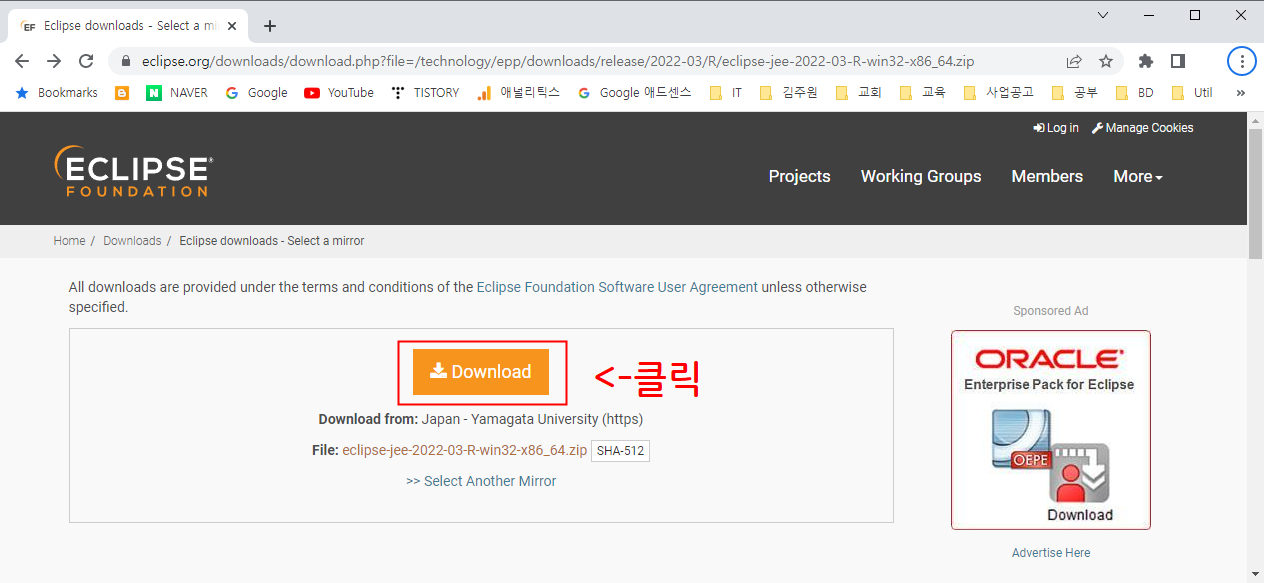Click the Log in link
The width and height of the screenshot is (1264, 583).
click(x=1056, y=128)
